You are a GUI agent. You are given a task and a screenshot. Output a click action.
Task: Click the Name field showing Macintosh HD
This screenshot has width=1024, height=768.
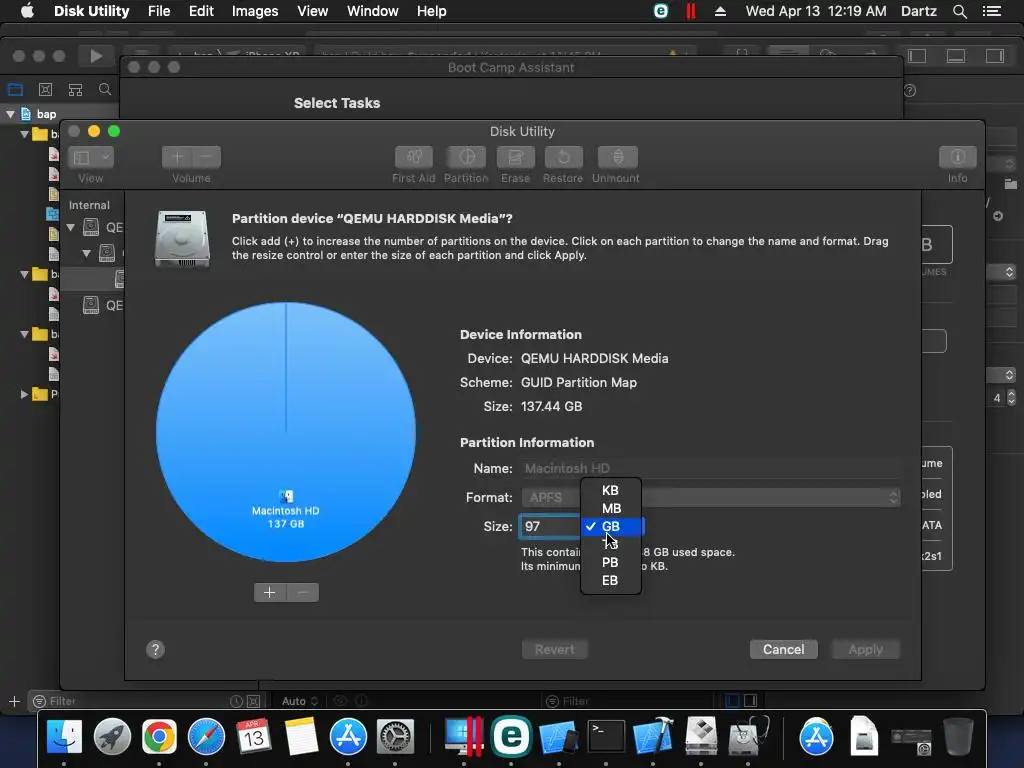(x=711, y=468)
